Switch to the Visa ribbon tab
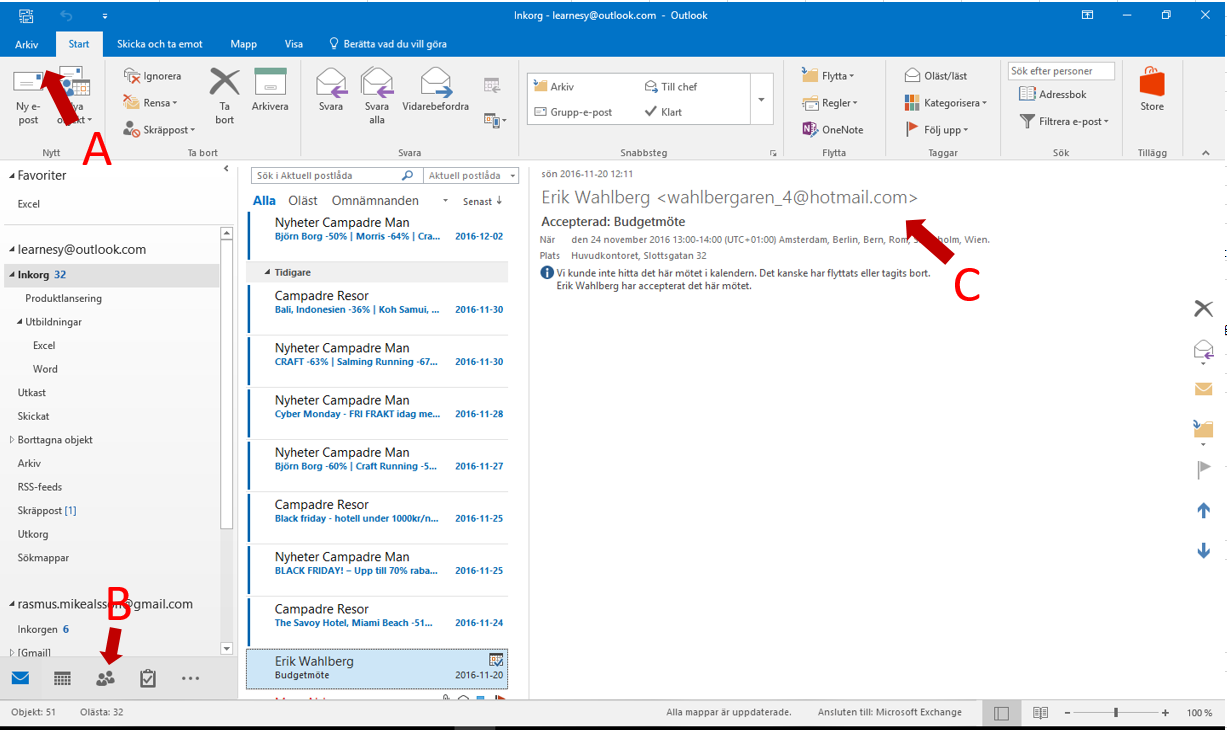 [x=294, y=44]
